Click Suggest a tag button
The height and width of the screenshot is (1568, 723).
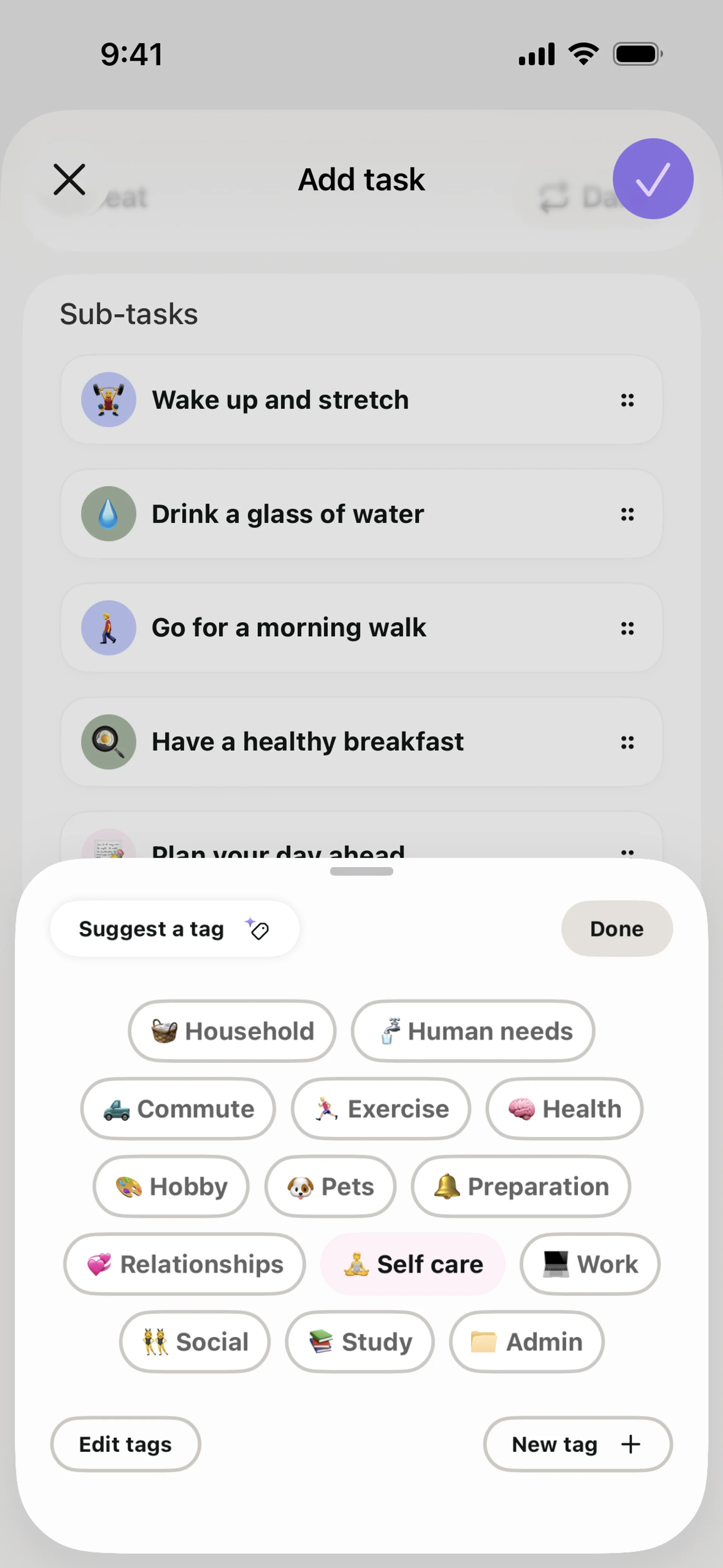[x=174, y=929]
